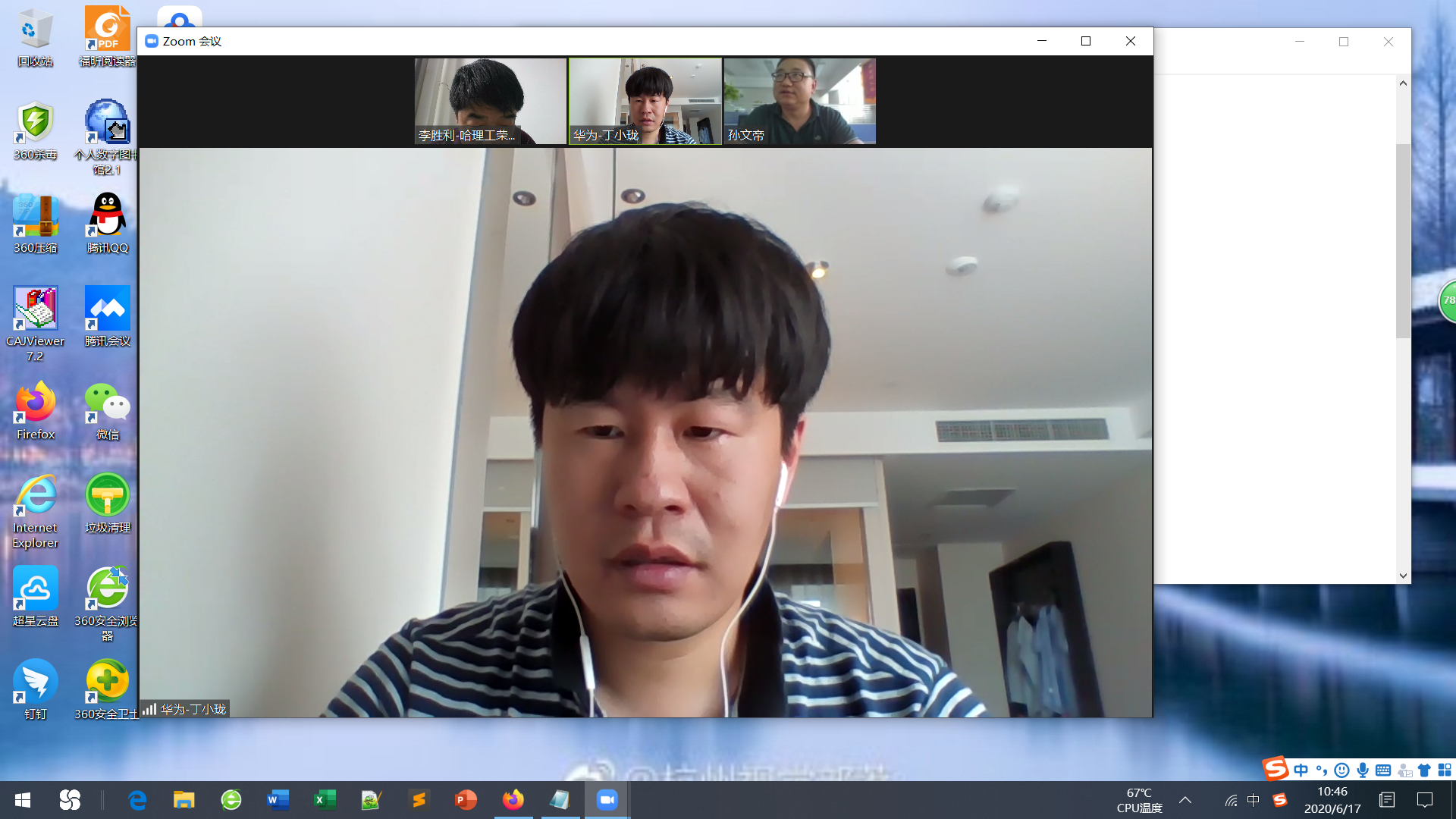This screenshot has width=1456, height=819.
Task: Click green 78 floating ball widget
Action: [x=1447, y=301]
